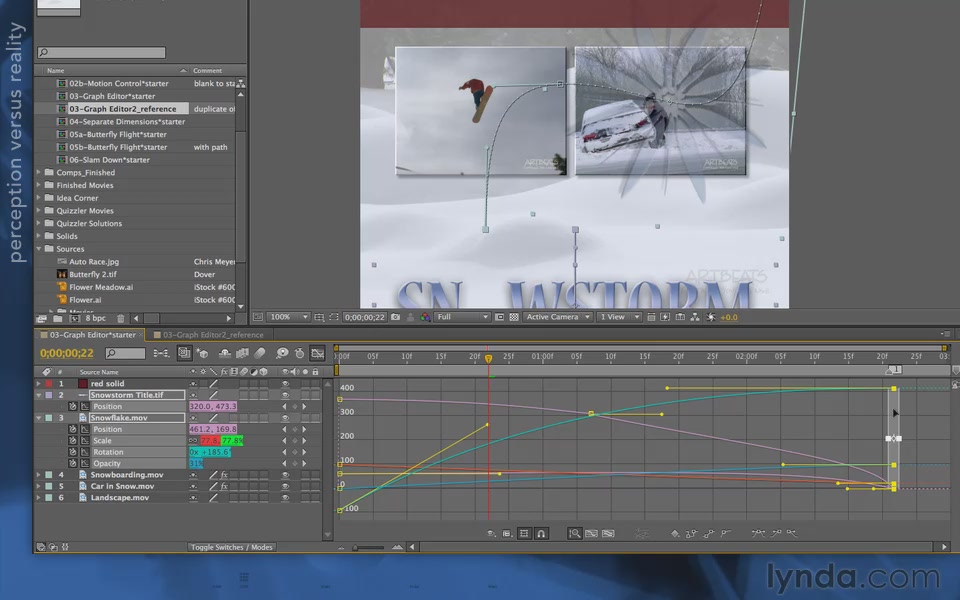Open the 1 View layout dropdown
This screenshot has height=600, width=960.
[619, 317]
